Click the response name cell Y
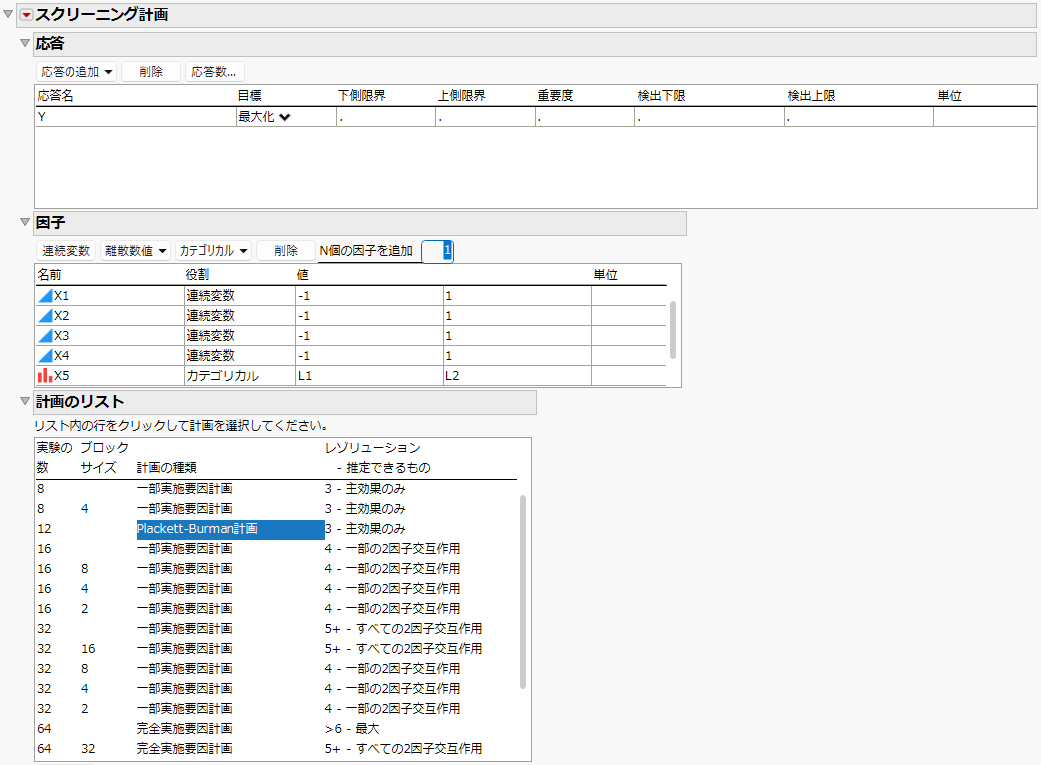Screen dimensions: 1041x765 pyautogui.click(x=136, y=117)
